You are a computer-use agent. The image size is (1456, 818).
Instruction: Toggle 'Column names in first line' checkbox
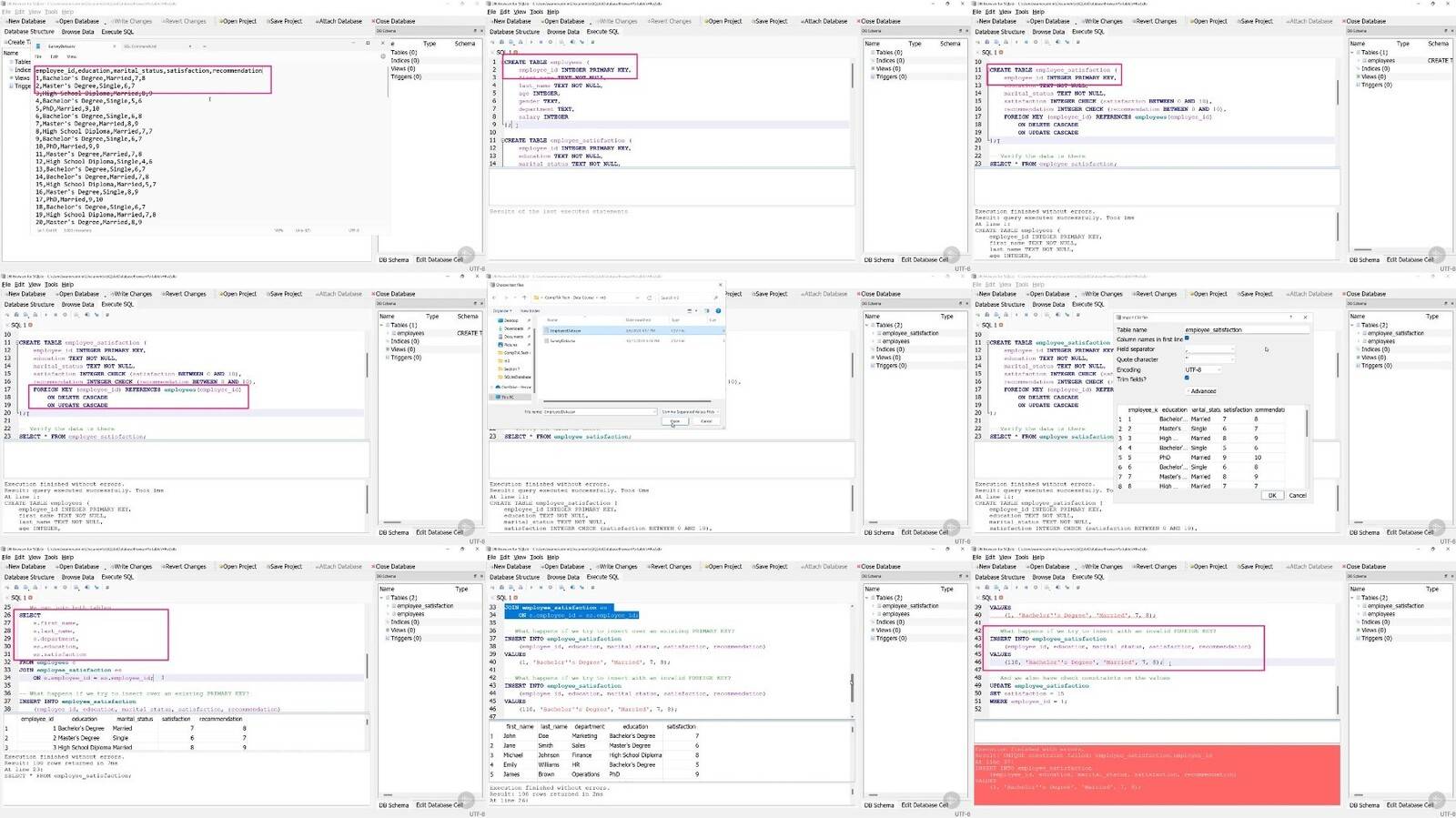click(1187, 338)
